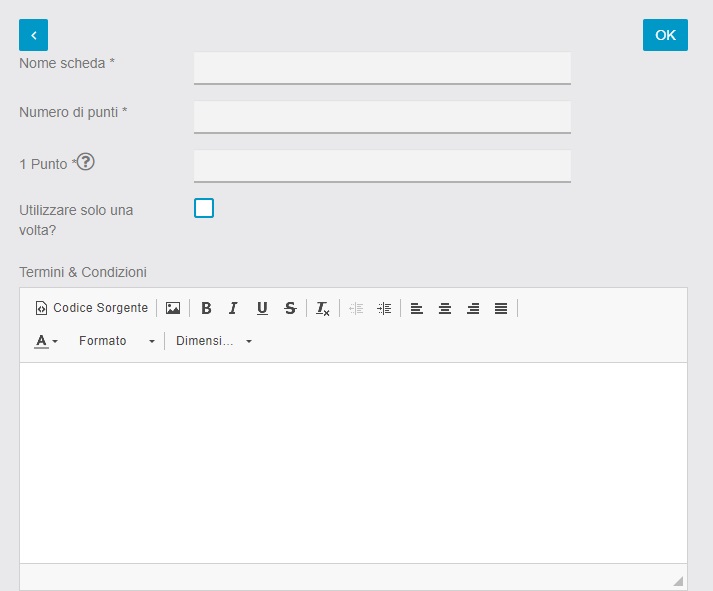Align text to the left
This screenshot has width=713, height=591.
click(x=417, y=308)
